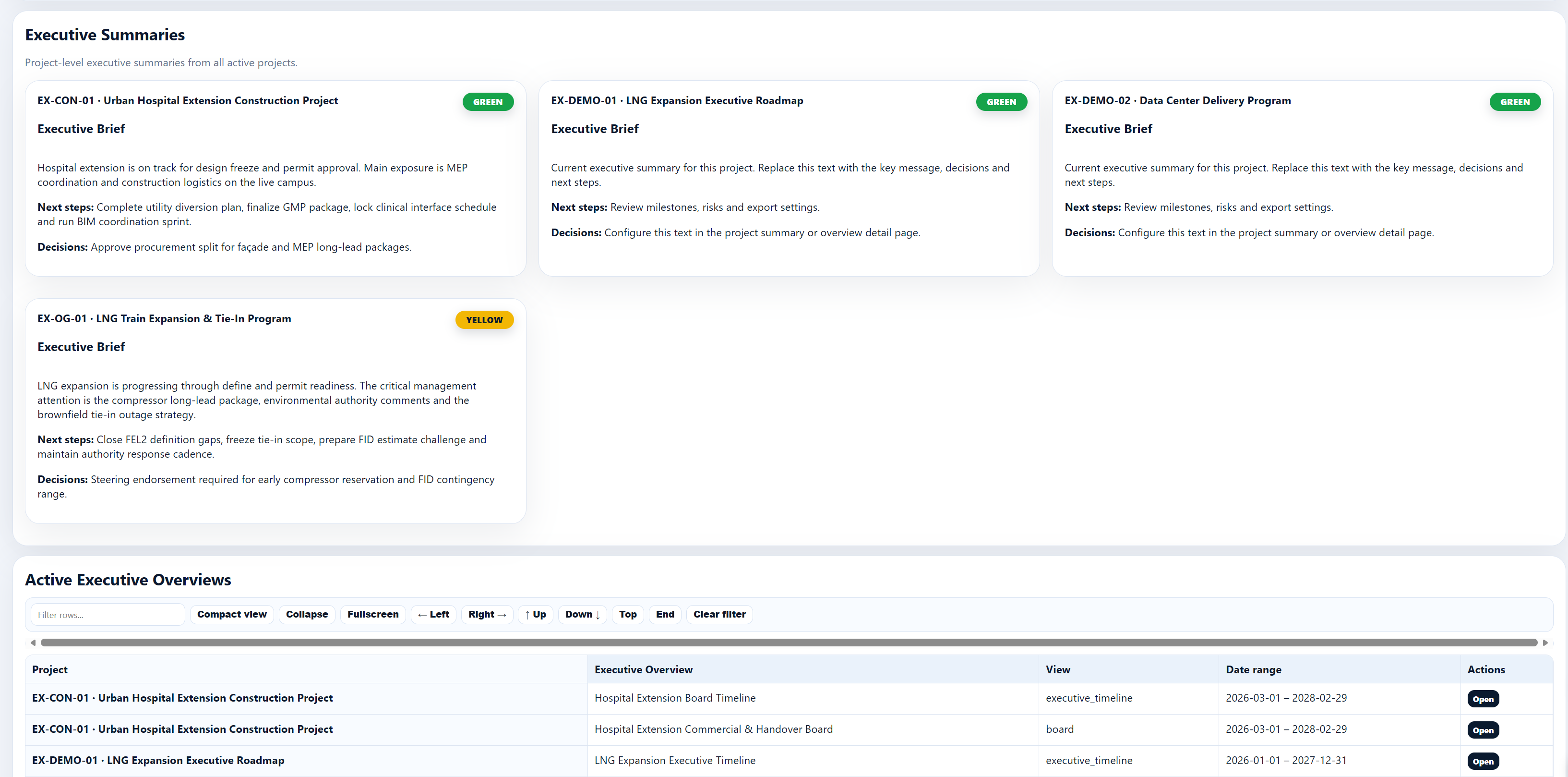Select the EX-DEMO-02 Data Center Delivery Program title
Screen dimensions: 1568x777
click(1178, 100)
